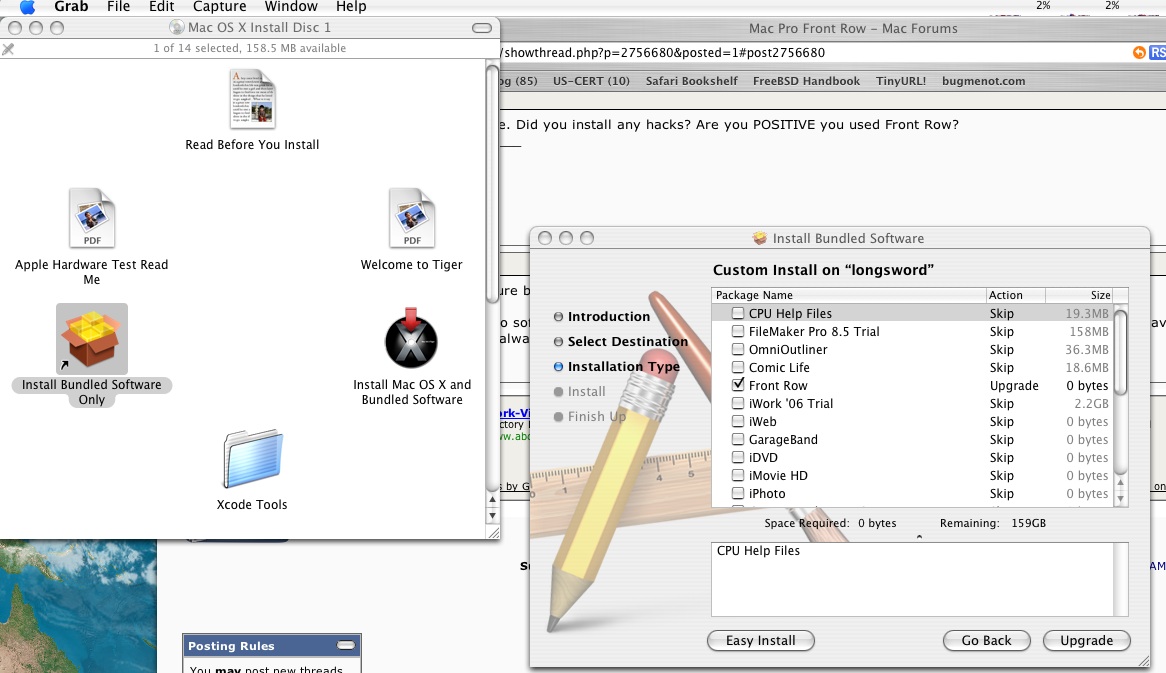This screenshot has width=1166, height=673.
Task: Click the disc proxy icon in Finder title bar
Action: [x=176, y=28]
